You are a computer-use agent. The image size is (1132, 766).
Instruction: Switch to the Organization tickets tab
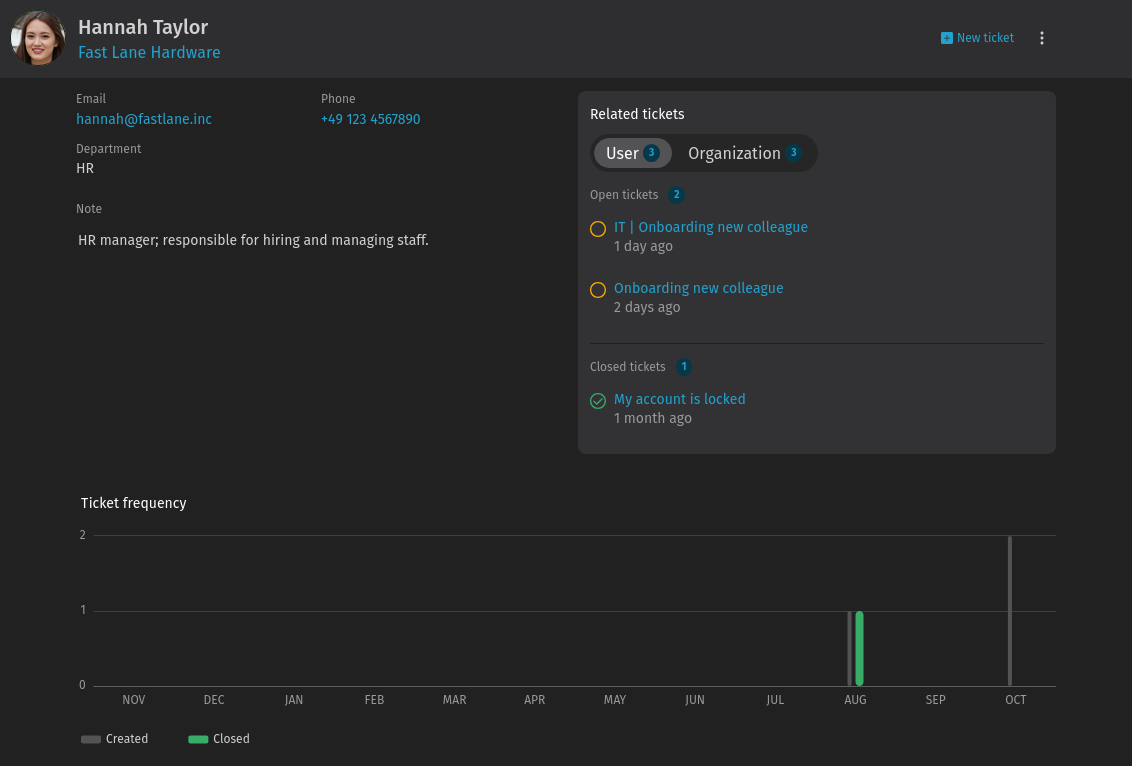744,153
